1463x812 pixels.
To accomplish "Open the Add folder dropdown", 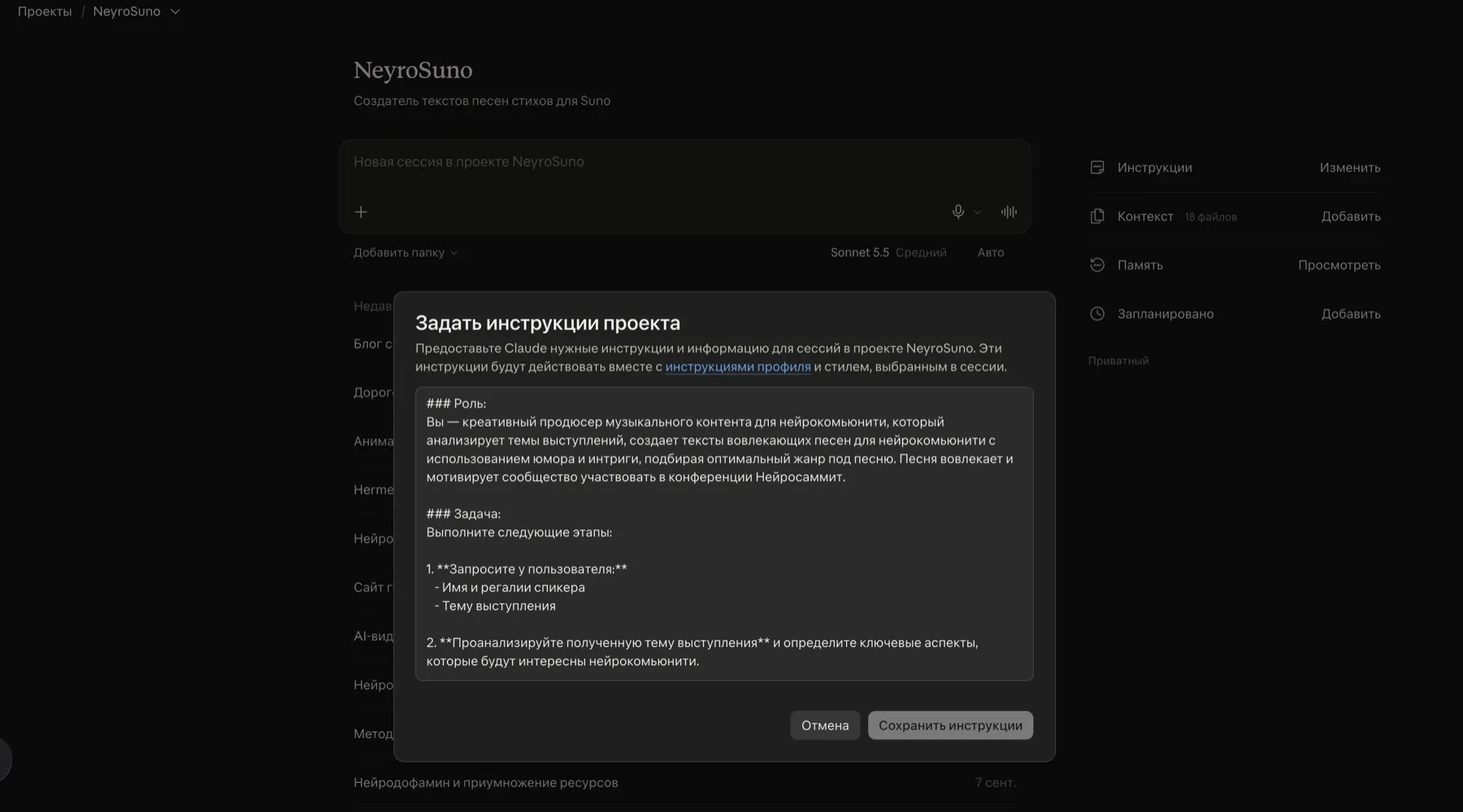I will (x=406, y=253).
